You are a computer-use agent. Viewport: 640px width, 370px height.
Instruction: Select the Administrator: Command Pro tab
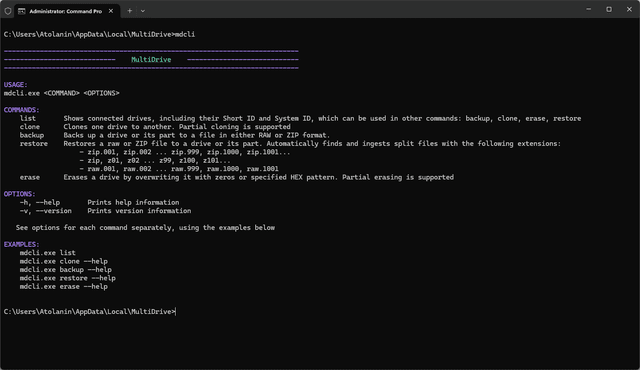click(x=67, y=11)
